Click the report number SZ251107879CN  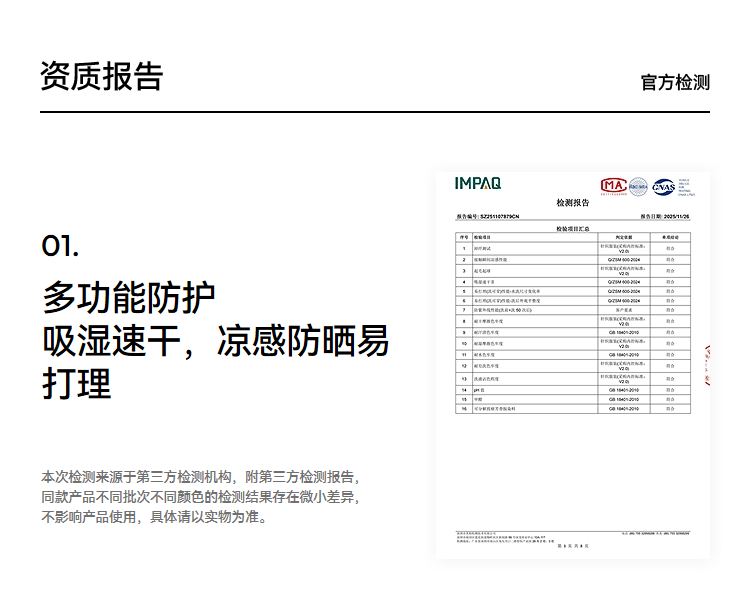pyautogui.click(x=494, y=216)
